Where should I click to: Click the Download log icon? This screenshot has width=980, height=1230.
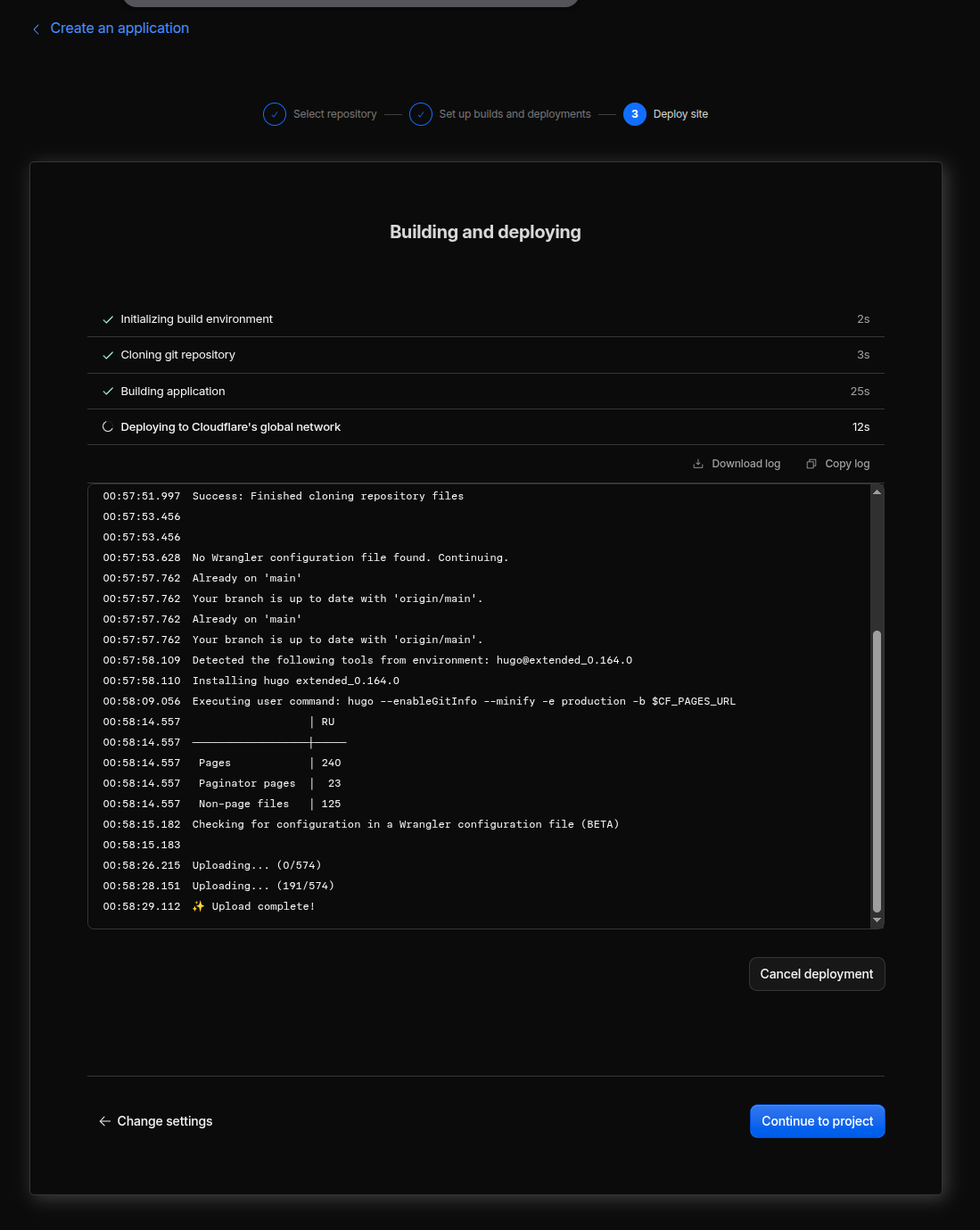tap(698, 464)
